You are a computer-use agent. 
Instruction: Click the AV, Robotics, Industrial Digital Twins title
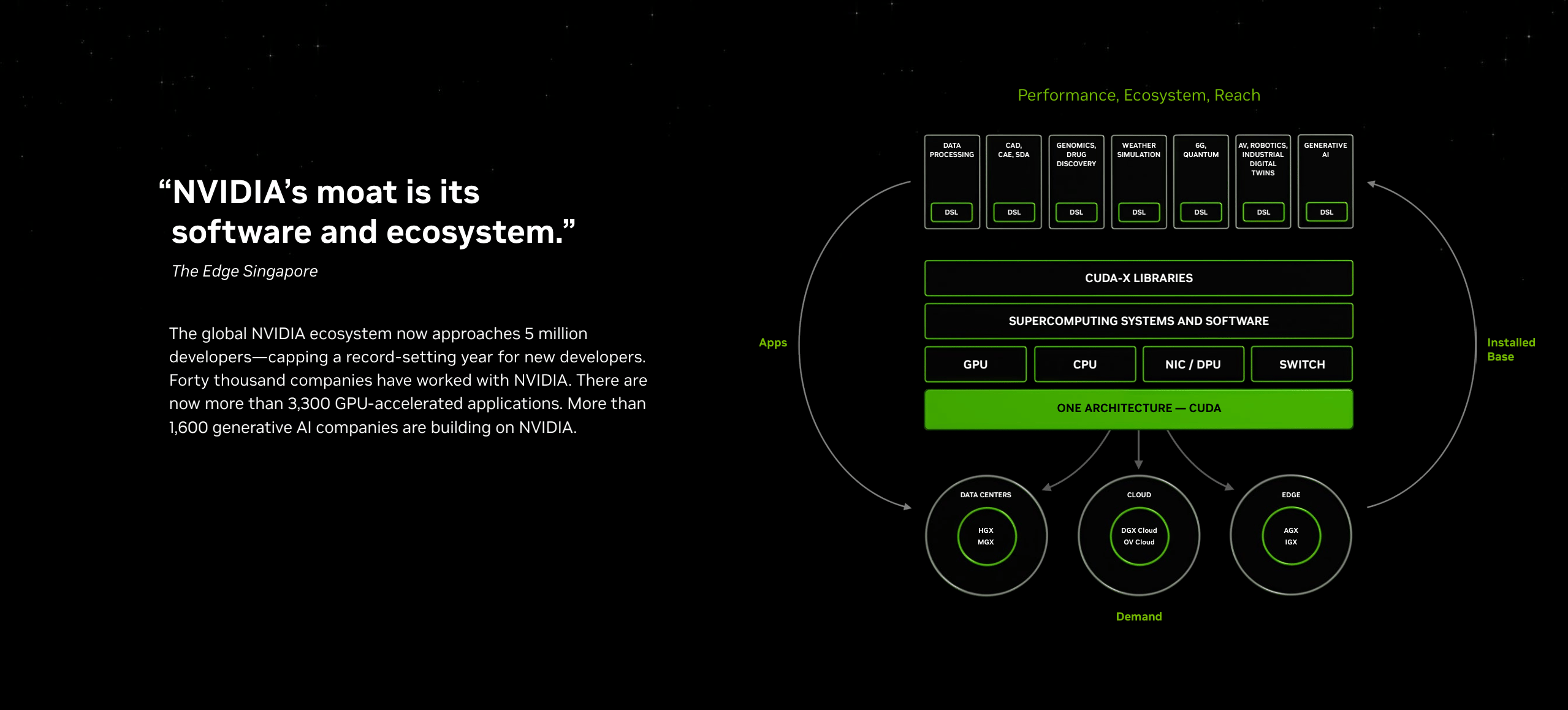click(1263, 159)
